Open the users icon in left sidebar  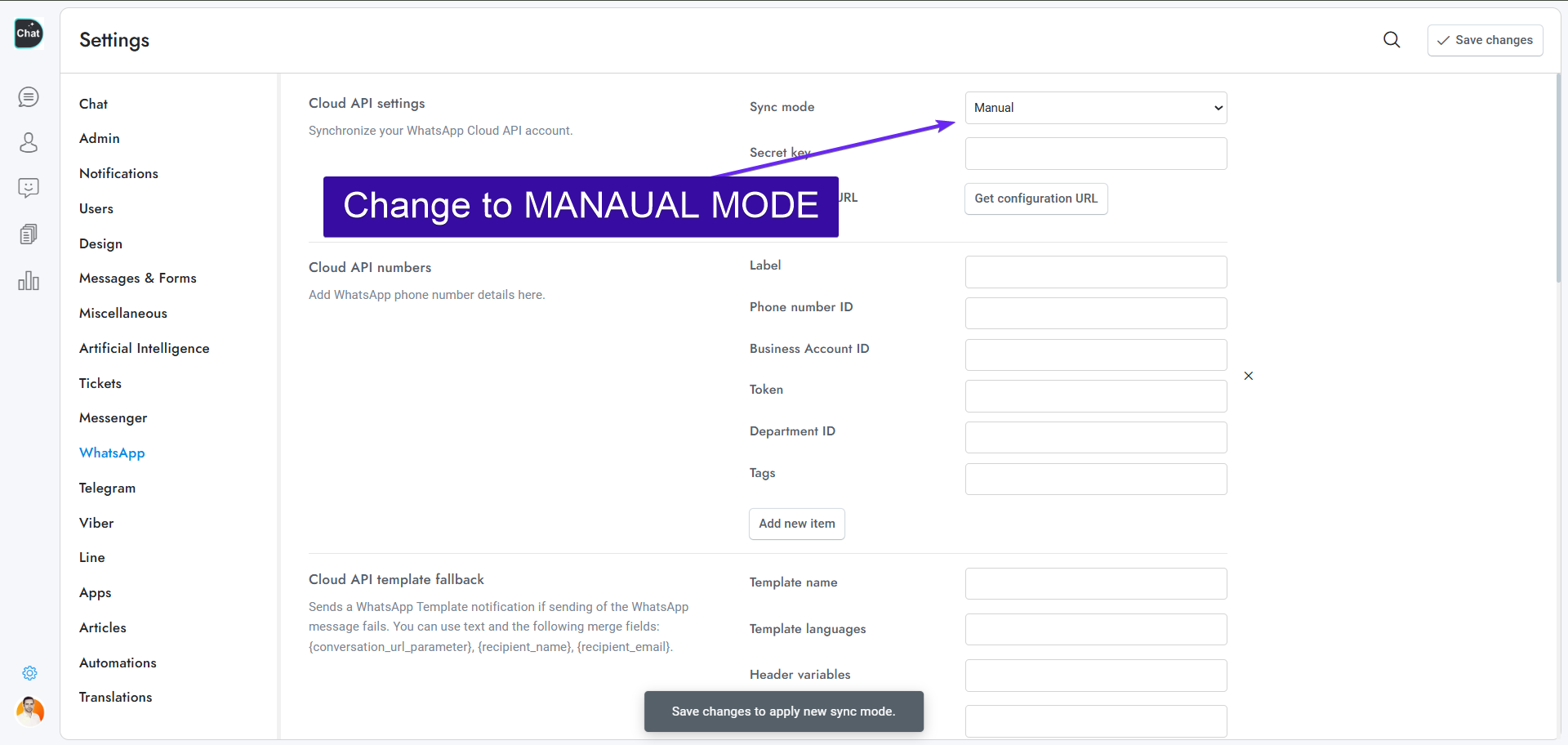(x=29, y=143)
